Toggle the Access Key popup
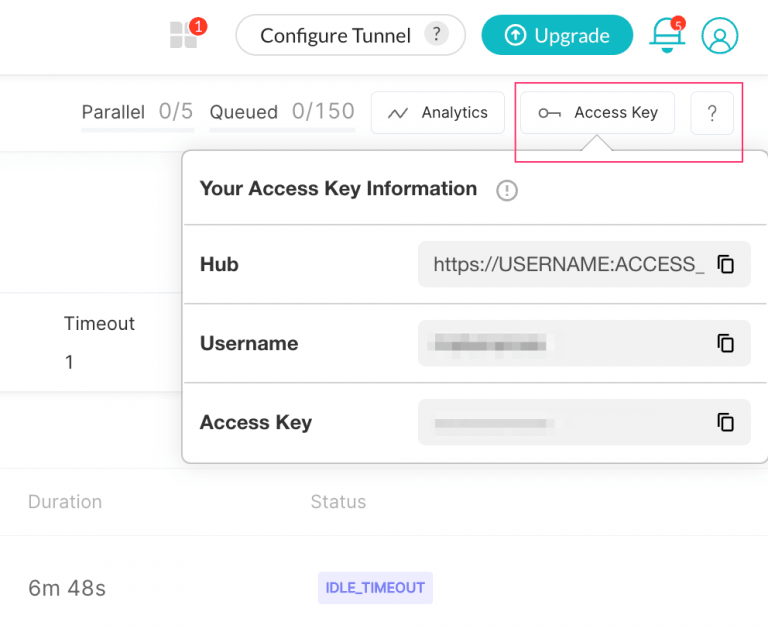 tap(597, 113)
